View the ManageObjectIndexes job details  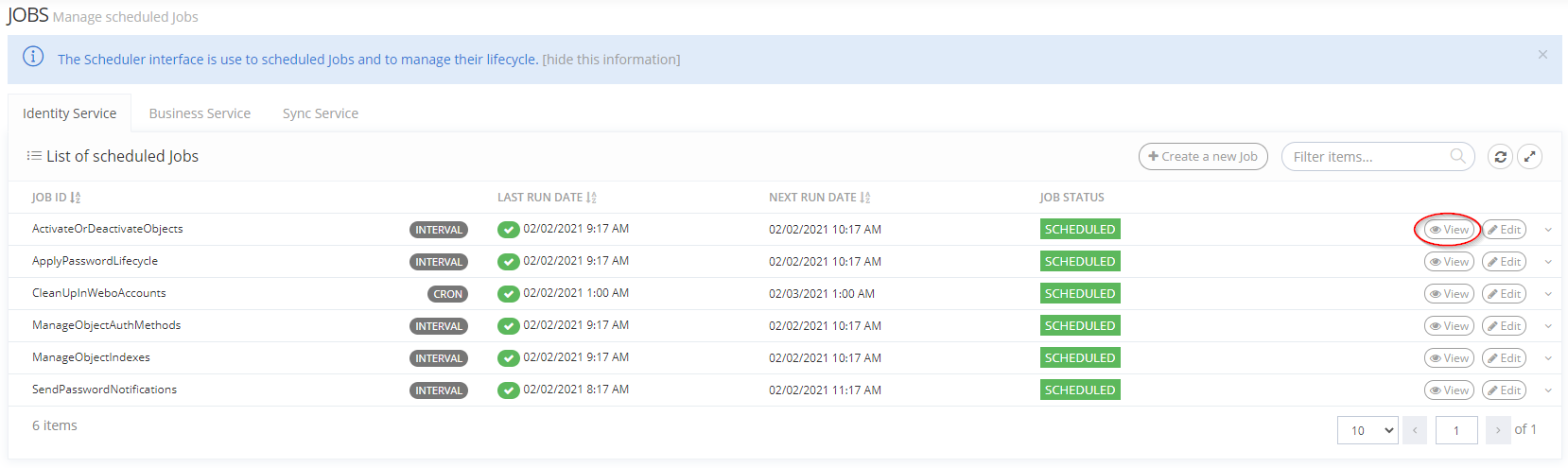1449,358
